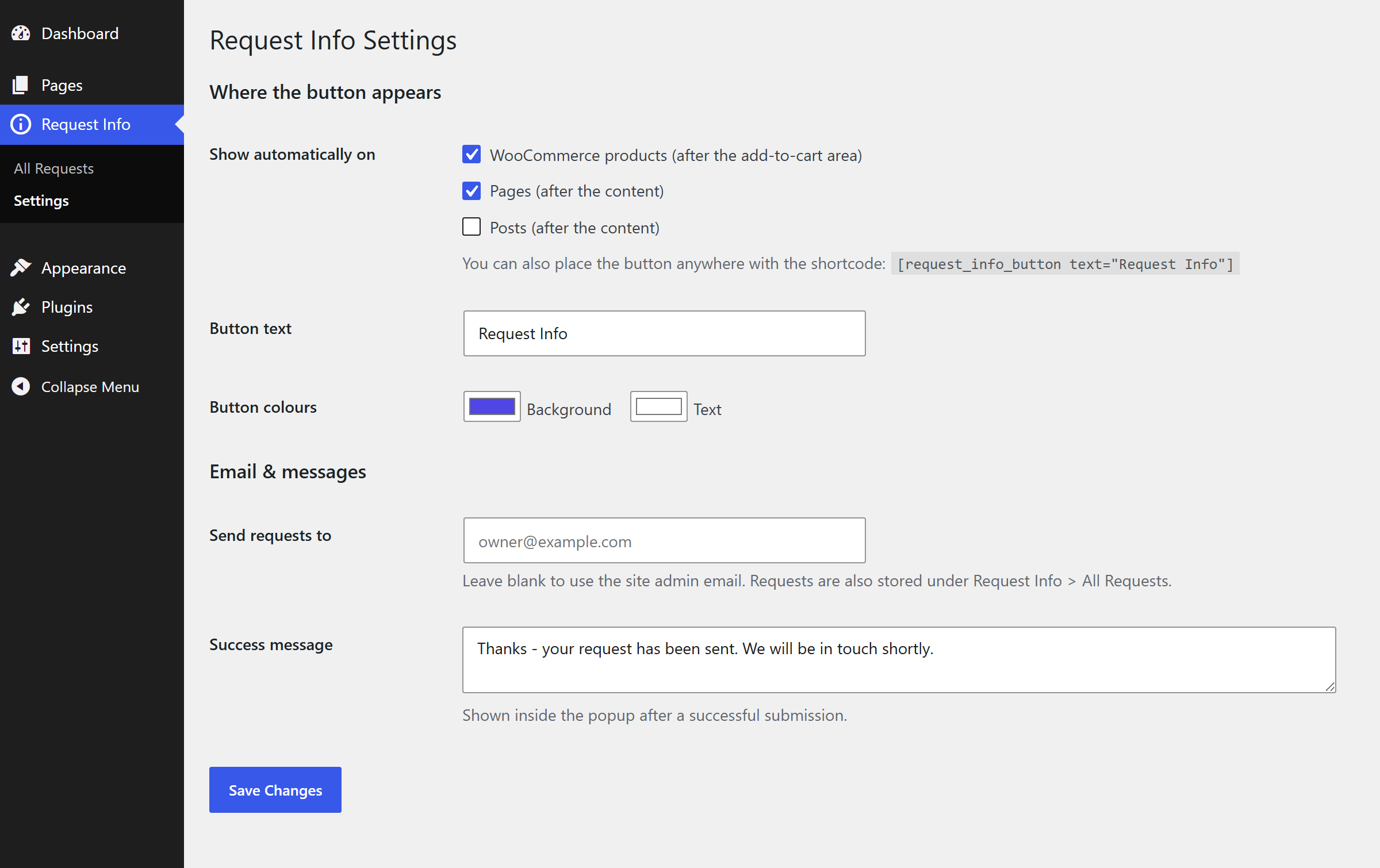The height and width of the screenshot is (868, 1380).
Task: Click the "WooCommerce products" checkbox label
Action: (x=676, y=155)
